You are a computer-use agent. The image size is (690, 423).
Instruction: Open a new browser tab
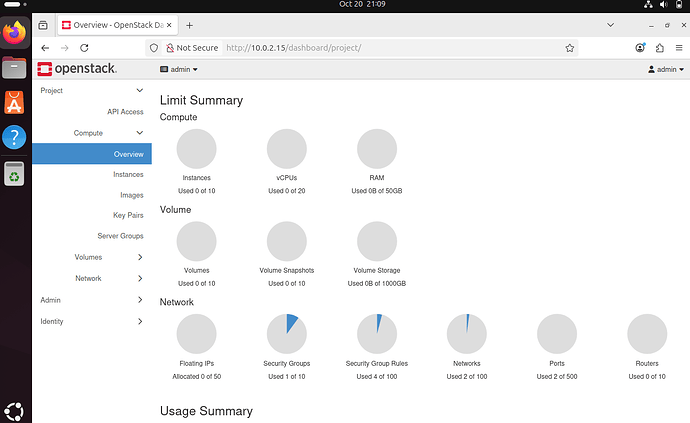tap(189, 26)
